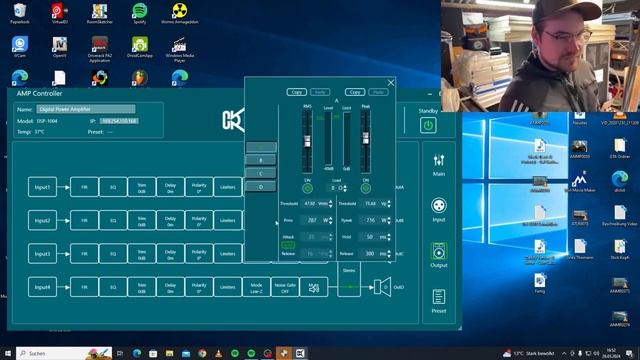Click the Peak Threshold value field
The width and height of the screenshot is (640, 360).
click(x=371, y=203)
